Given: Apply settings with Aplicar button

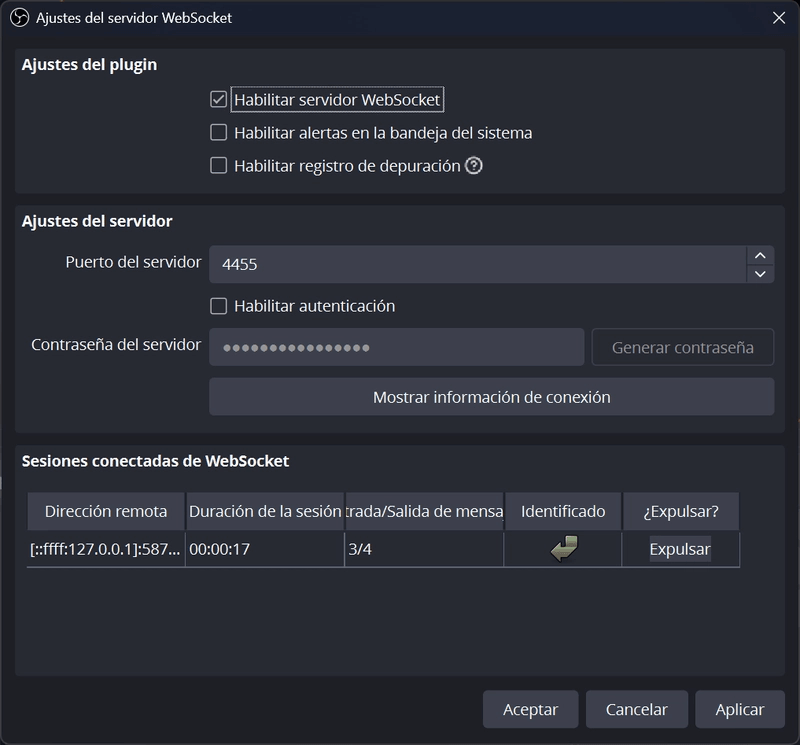Looking at the screenshot, I should (740, 709).
